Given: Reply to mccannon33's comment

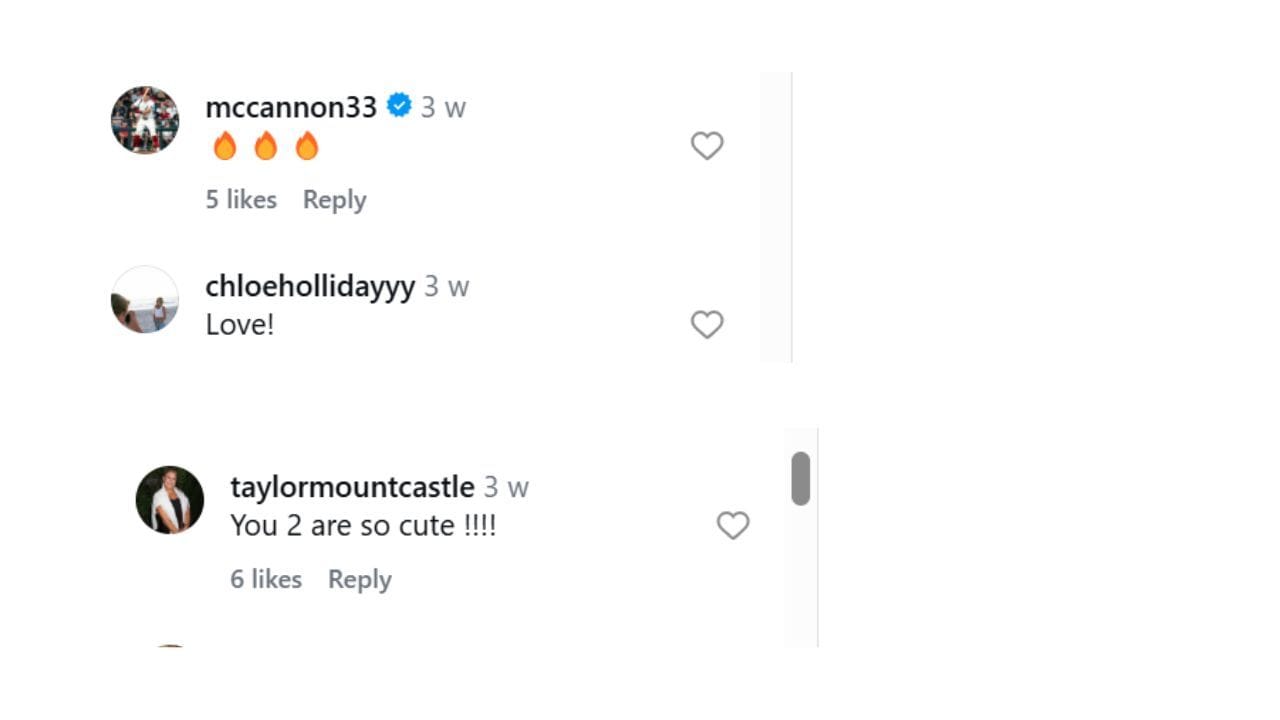Looking at the screenshot, I should click(334, 199).
